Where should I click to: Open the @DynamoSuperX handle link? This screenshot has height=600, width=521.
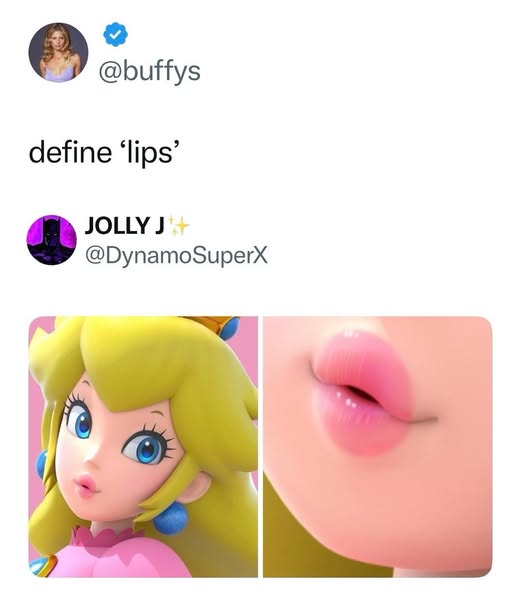click(176, 256)
